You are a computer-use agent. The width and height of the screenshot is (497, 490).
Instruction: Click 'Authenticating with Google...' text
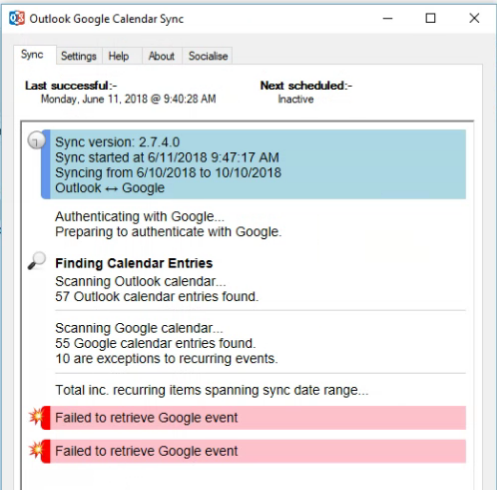click(x=140, y=217)
